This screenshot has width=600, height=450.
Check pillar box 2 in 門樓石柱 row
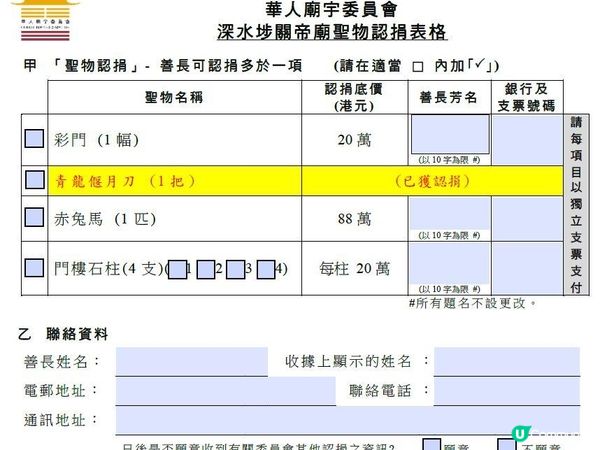pyautogui.click(x=205, y=269)
